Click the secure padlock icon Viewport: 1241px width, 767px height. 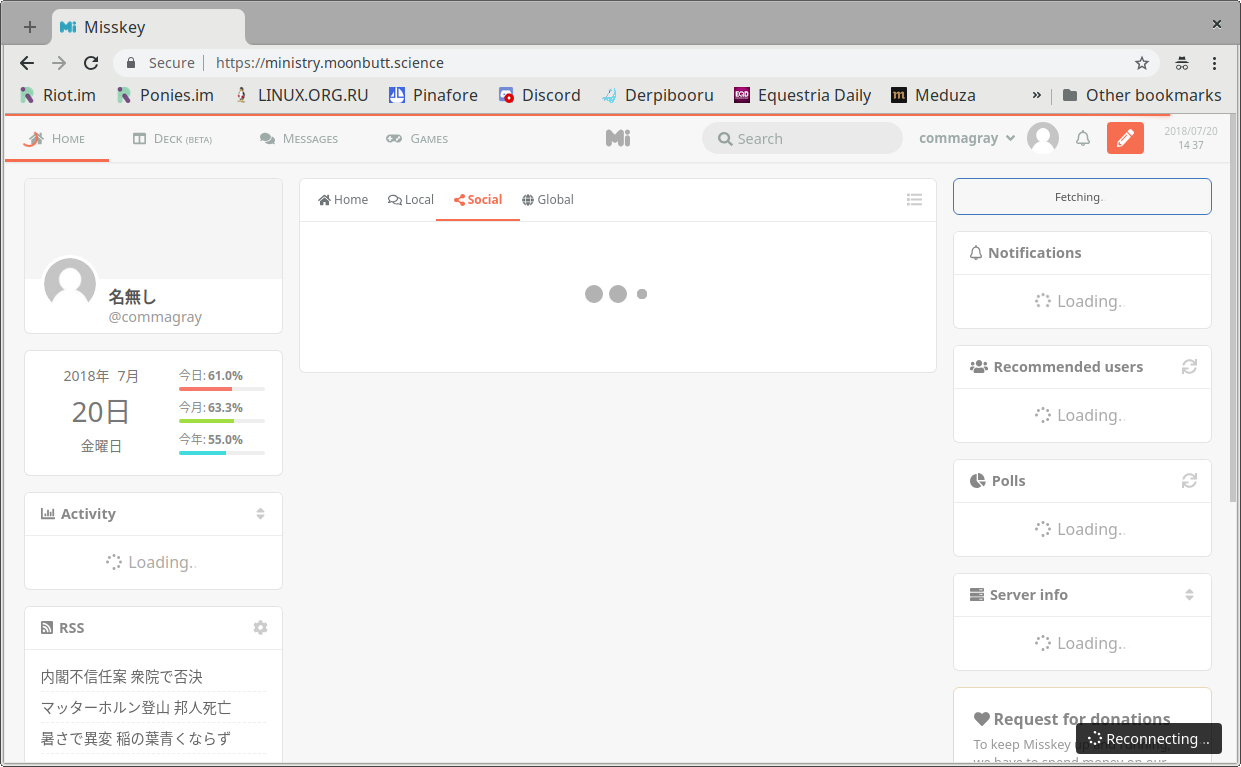[x=130, y=63]
